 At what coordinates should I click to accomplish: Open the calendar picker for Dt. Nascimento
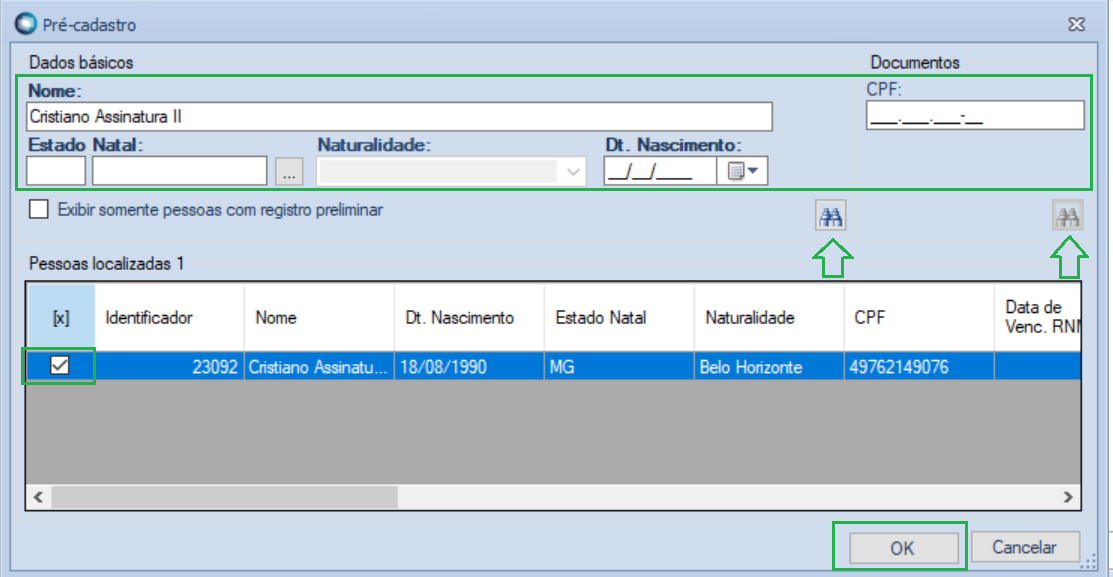pyautogui.click(x=742, y=171)
